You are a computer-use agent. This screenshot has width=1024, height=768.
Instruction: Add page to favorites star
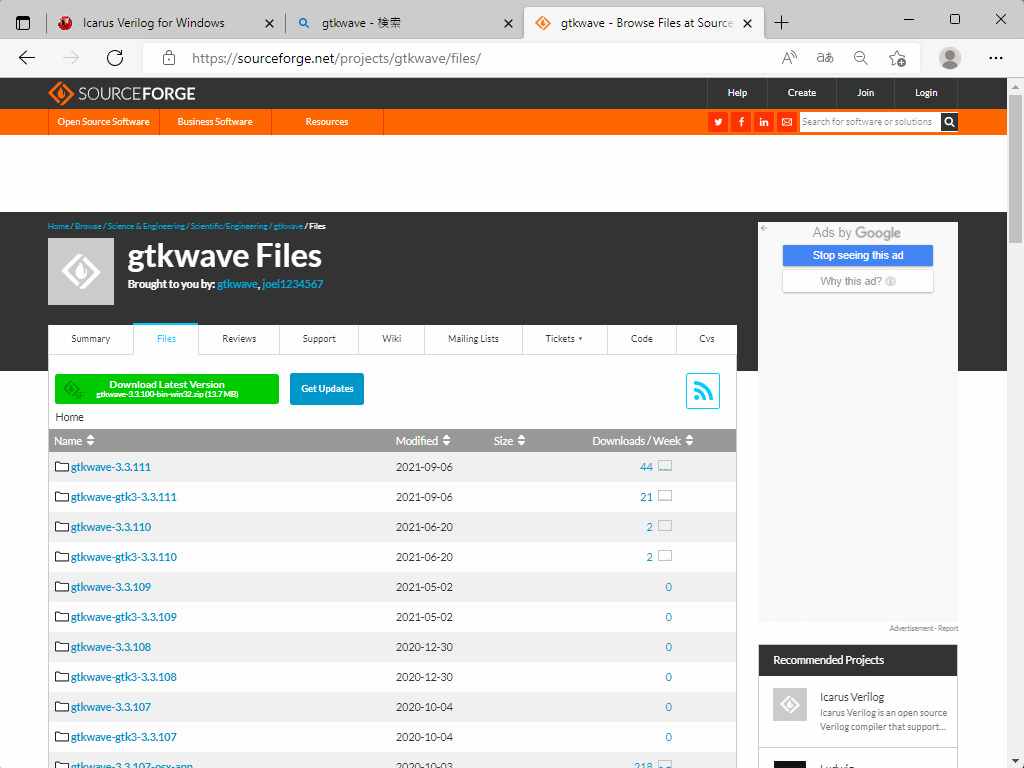pos(897,58)
